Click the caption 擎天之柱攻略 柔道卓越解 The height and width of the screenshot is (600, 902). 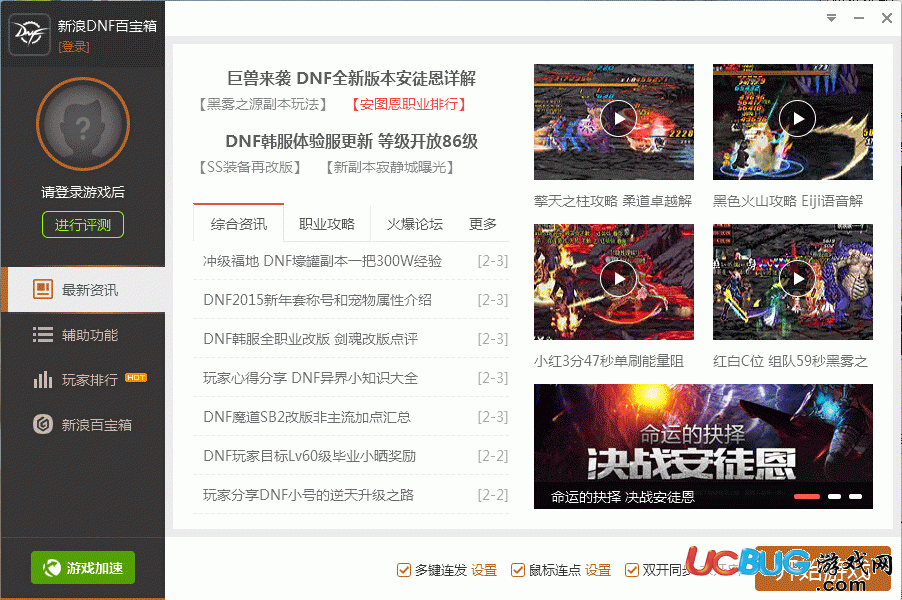click(613, 201)
